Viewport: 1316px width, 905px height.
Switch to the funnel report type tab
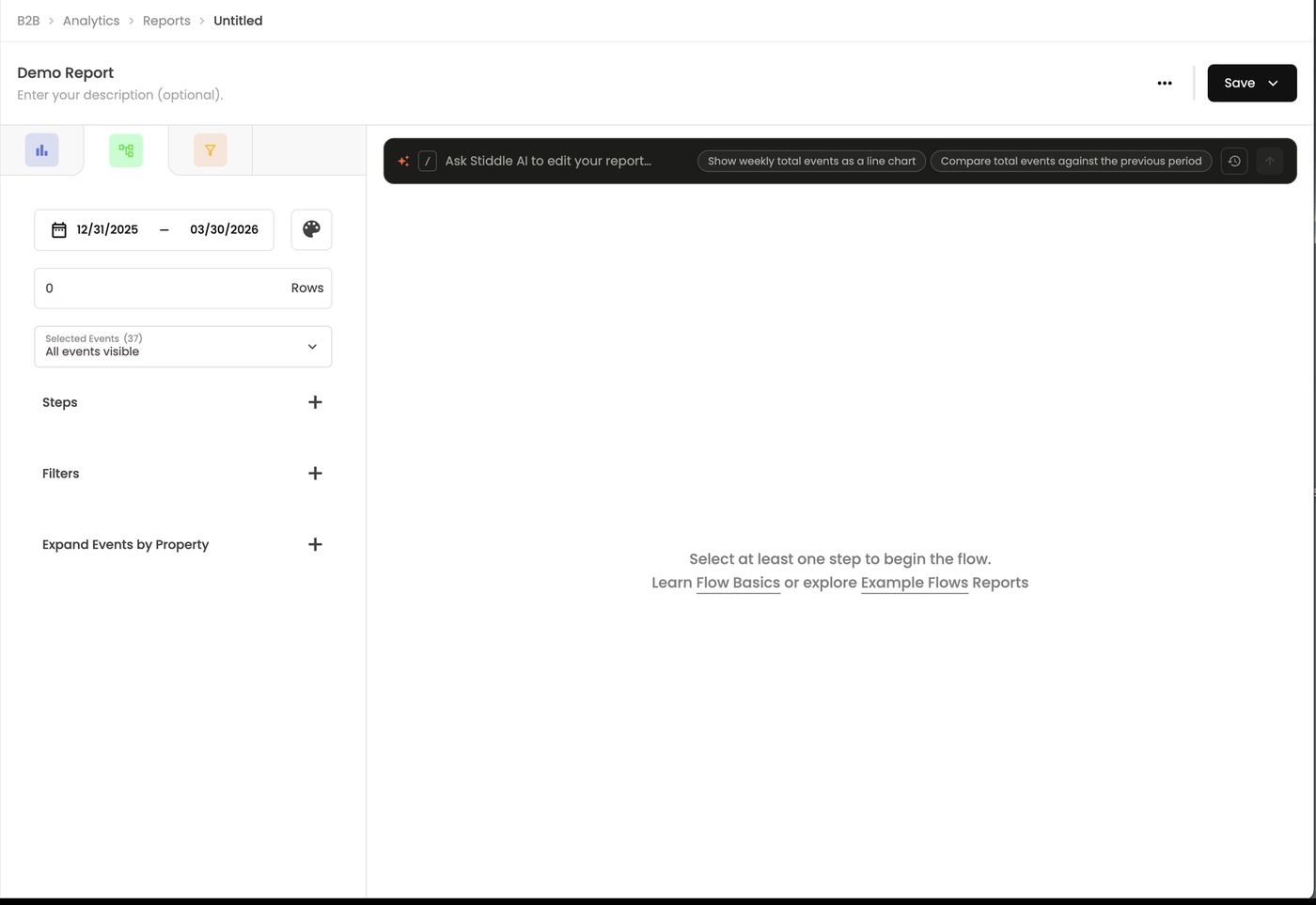tap(211, 150)
